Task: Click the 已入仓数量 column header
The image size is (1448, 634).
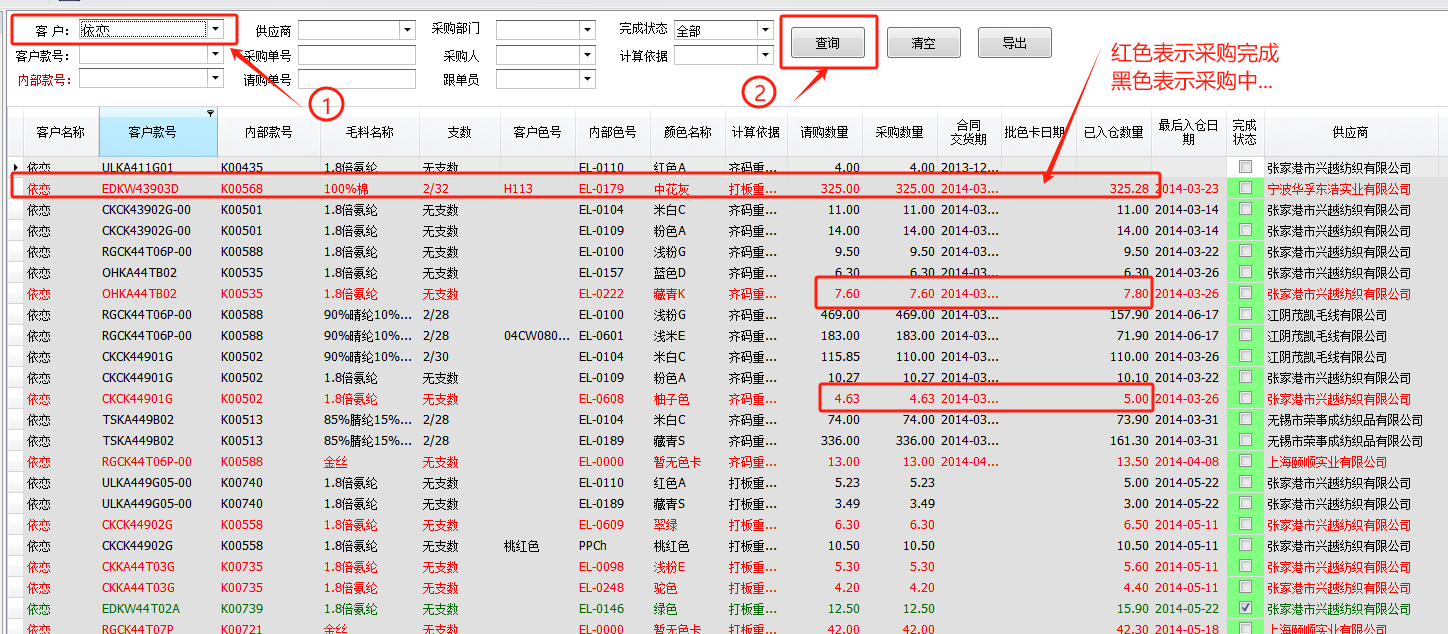Action: click(1113, 132)
